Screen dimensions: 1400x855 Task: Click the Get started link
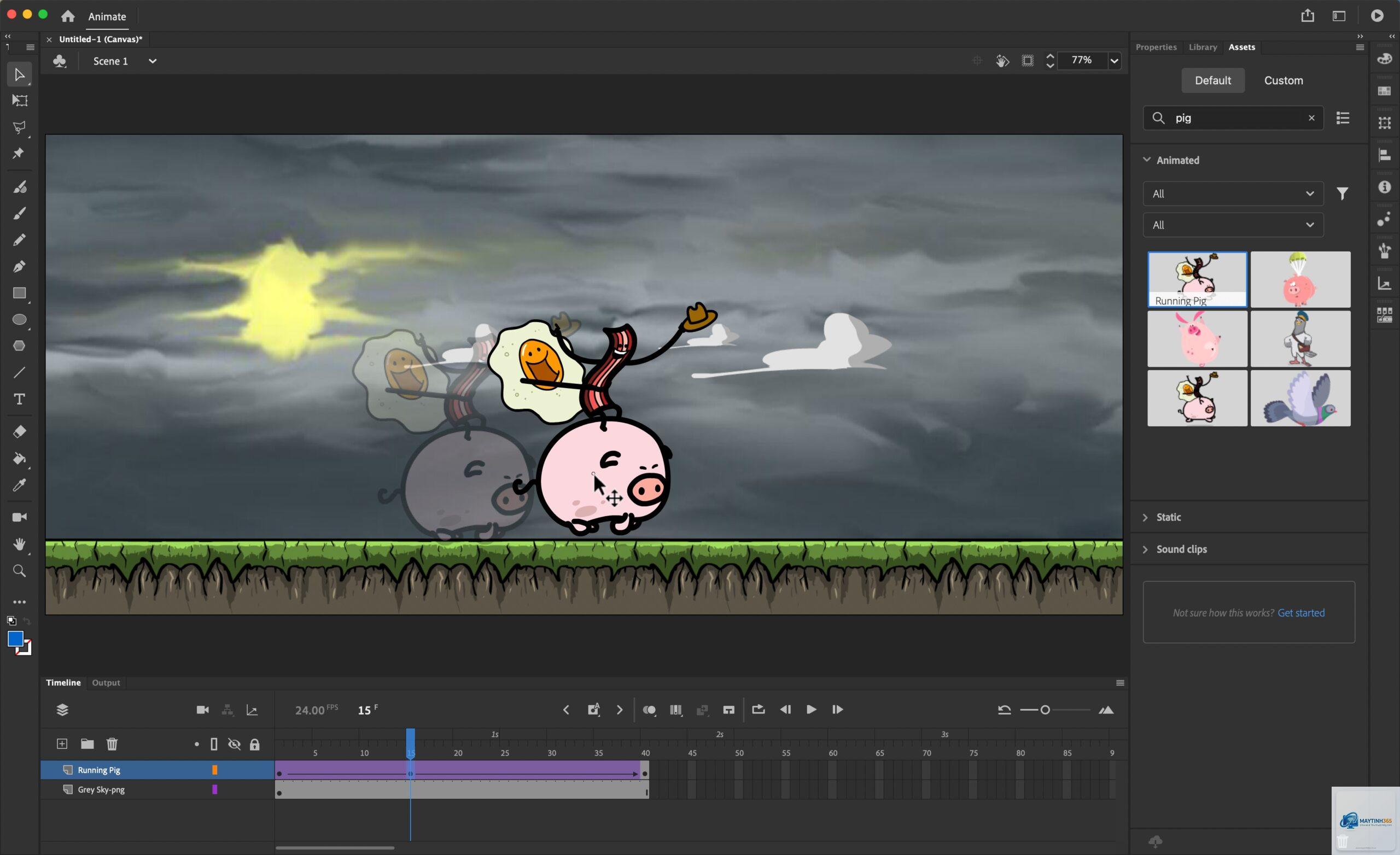point(1300,612)
